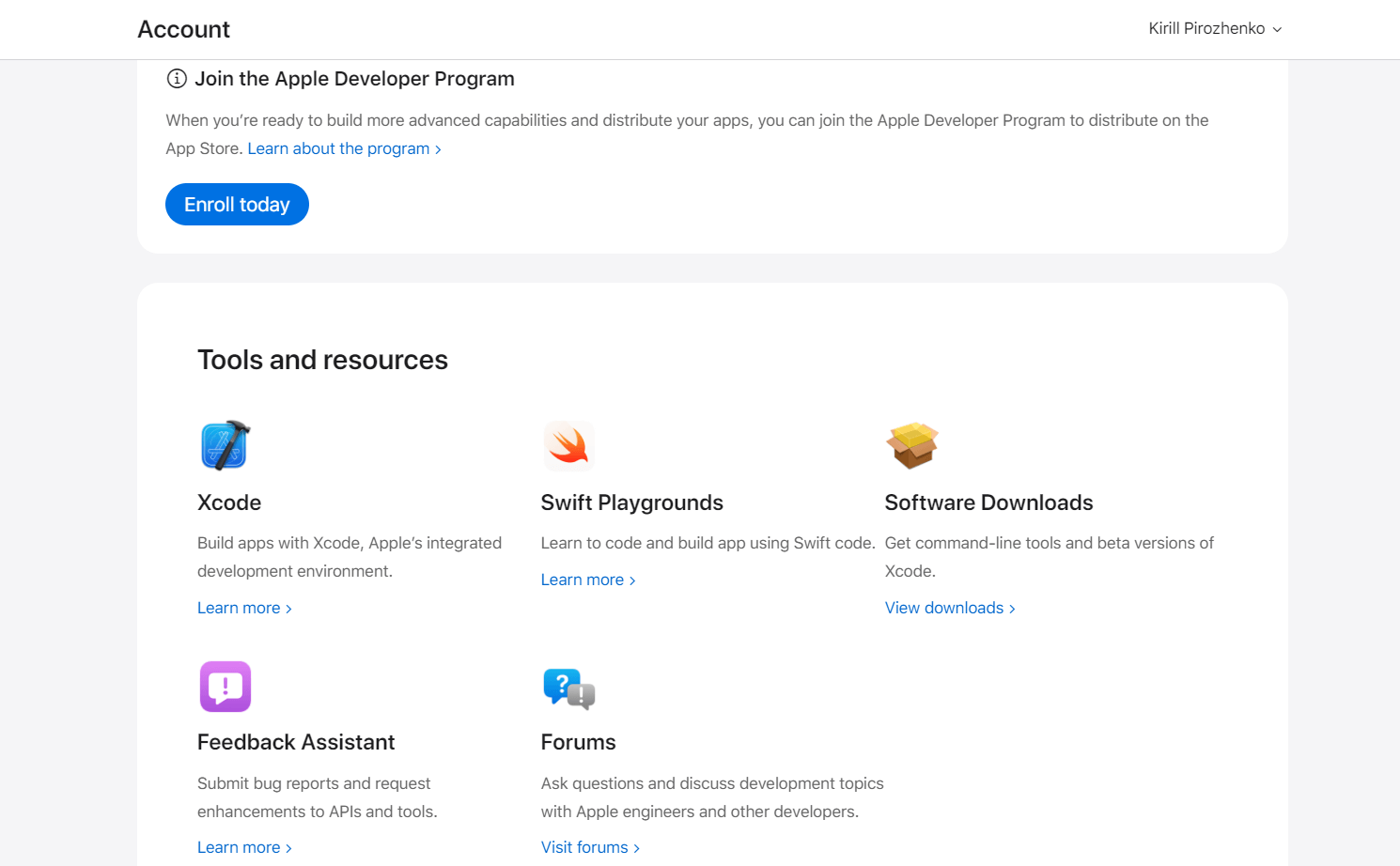
Task: Open Learn more under Swift Playgrounds
Action: [588, 580]
